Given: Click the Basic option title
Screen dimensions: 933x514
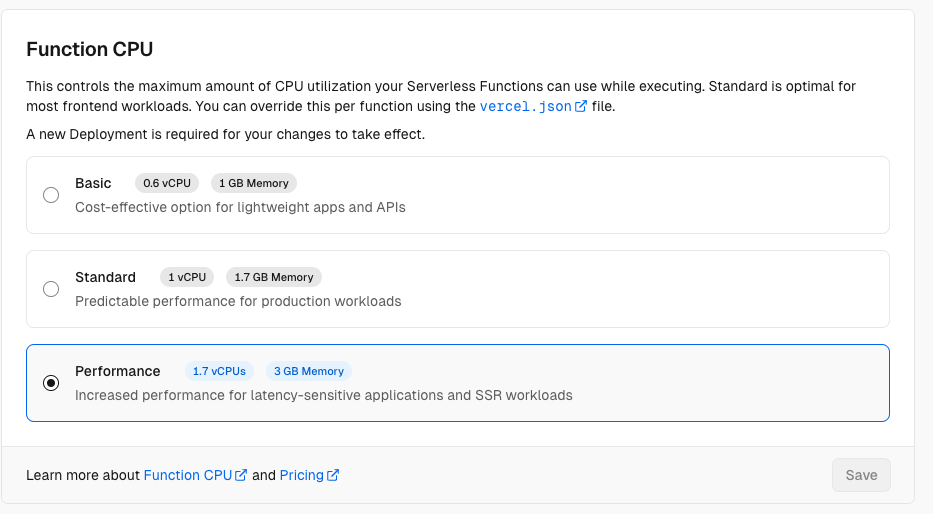Looking at the screenshot, I should tap(93, 183).
